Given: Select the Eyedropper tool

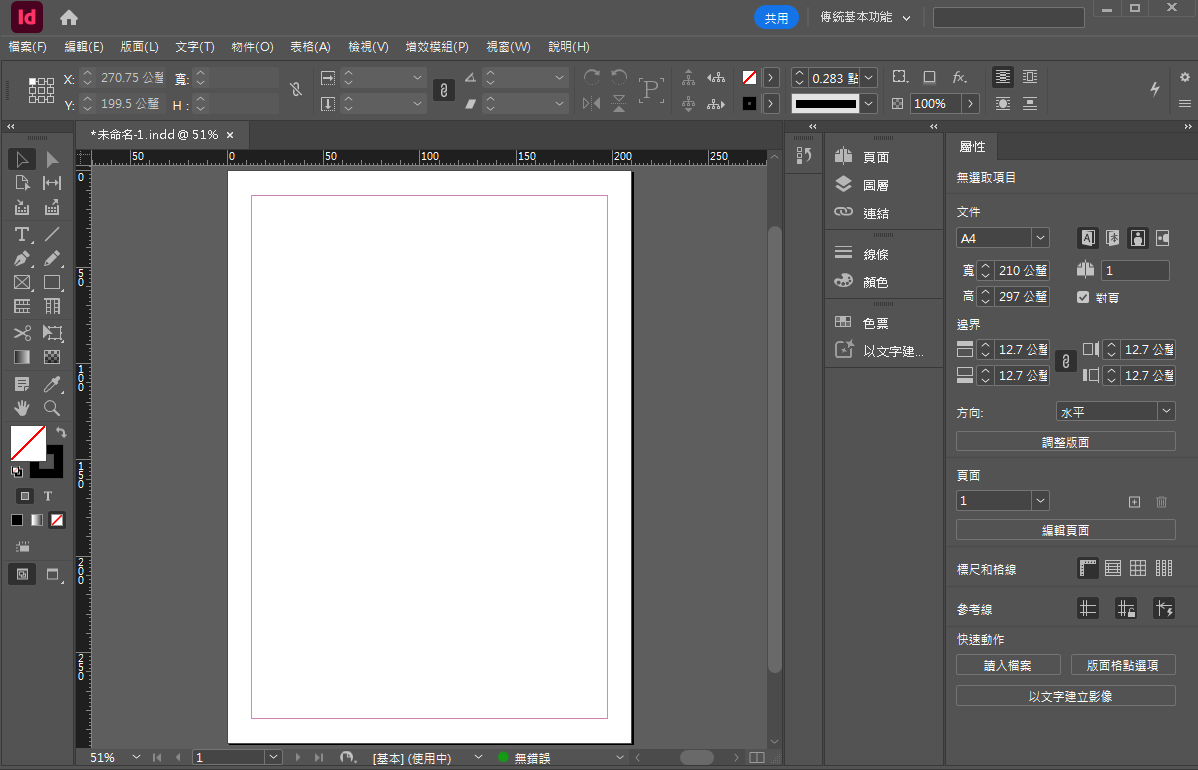Looking at the screenshot, I should tap(52, 383).
